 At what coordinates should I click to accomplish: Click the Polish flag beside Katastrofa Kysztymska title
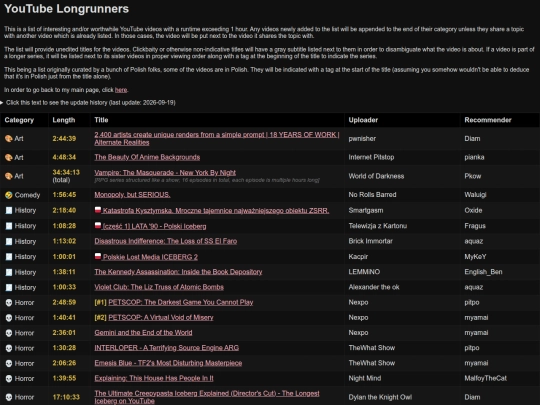[98, 210]
